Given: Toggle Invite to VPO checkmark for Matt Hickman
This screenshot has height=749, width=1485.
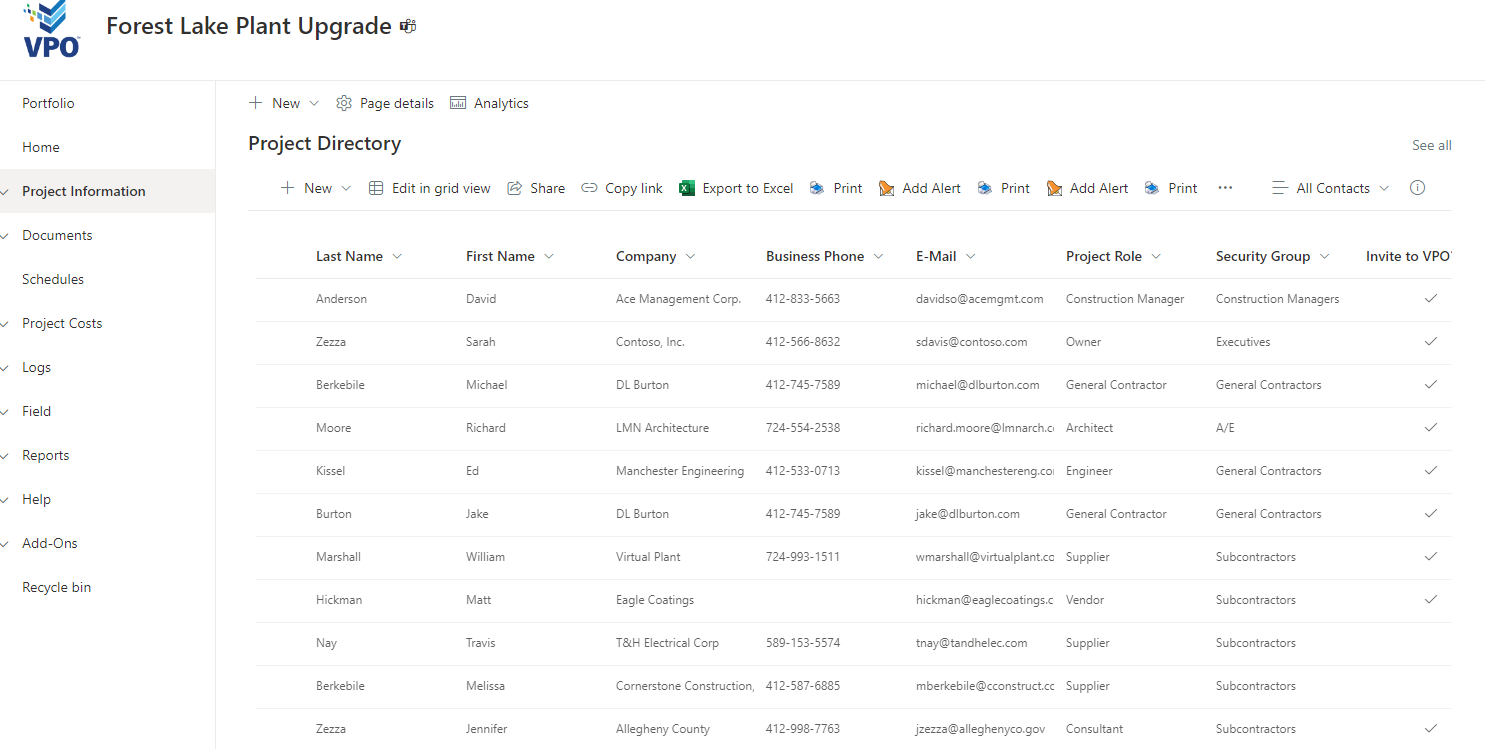Looking at the screenshot, I should point(1430,599).
